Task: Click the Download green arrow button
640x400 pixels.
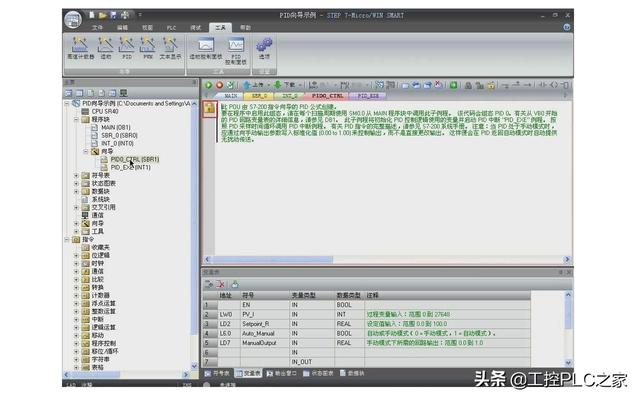Action: pyautogui.click(x=285, y=85)
